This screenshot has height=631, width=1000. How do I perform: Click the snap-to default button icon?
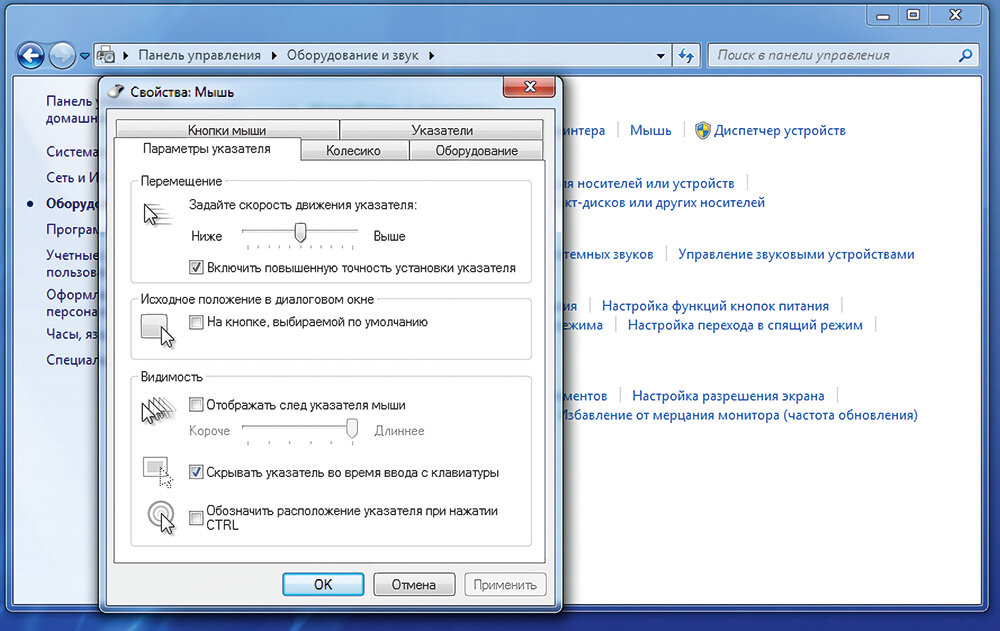158,330
